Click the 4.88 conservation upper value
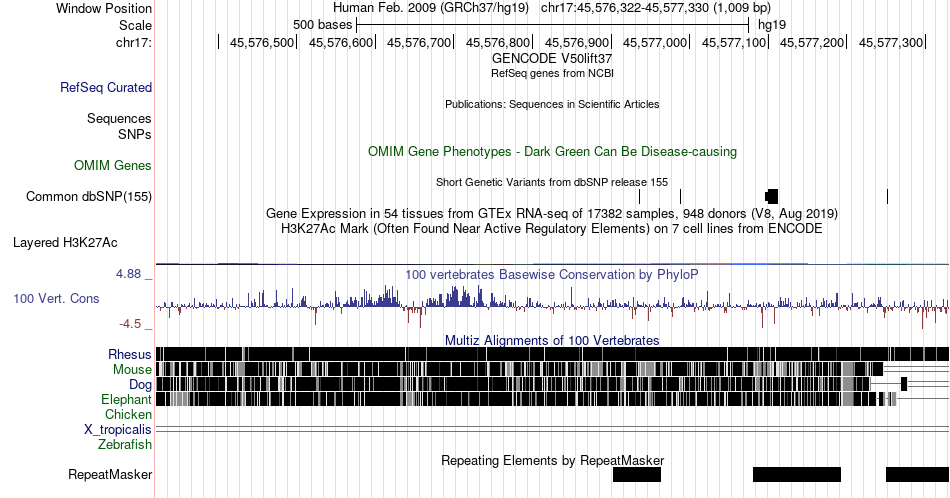 pos(128,274)
